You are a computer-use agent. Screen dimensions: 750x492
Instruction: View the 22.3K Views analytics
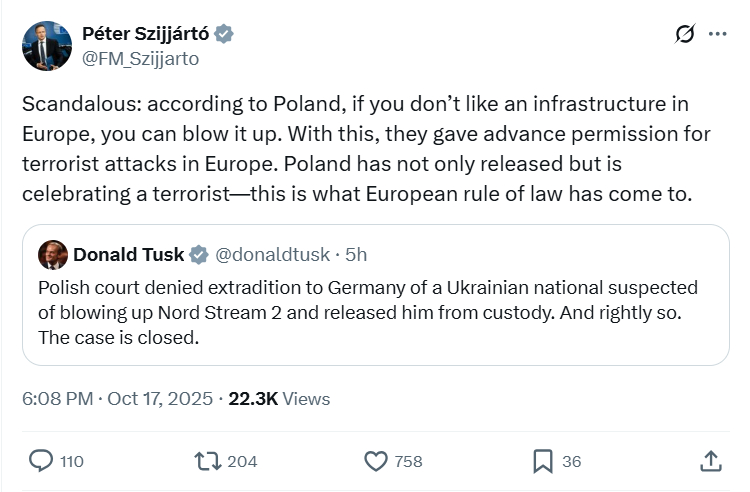point(279,398)
